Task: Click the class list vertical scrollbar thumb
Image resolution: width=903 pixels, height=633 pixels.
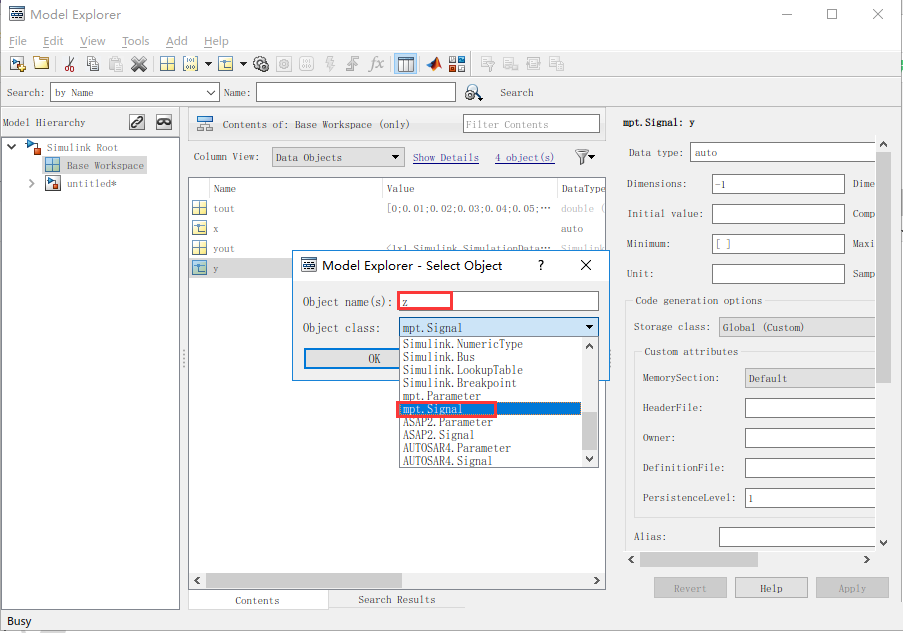Action: click(x=589, y=431)
